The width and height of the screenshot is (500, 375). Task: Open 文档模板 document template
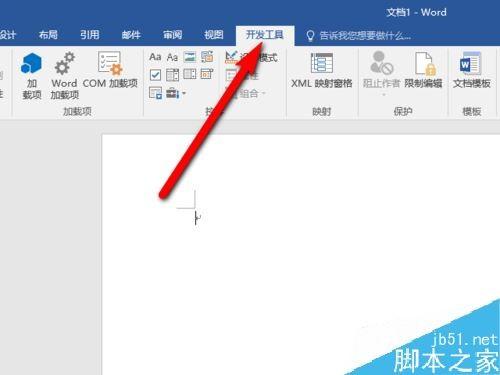[x=472, y=70]
